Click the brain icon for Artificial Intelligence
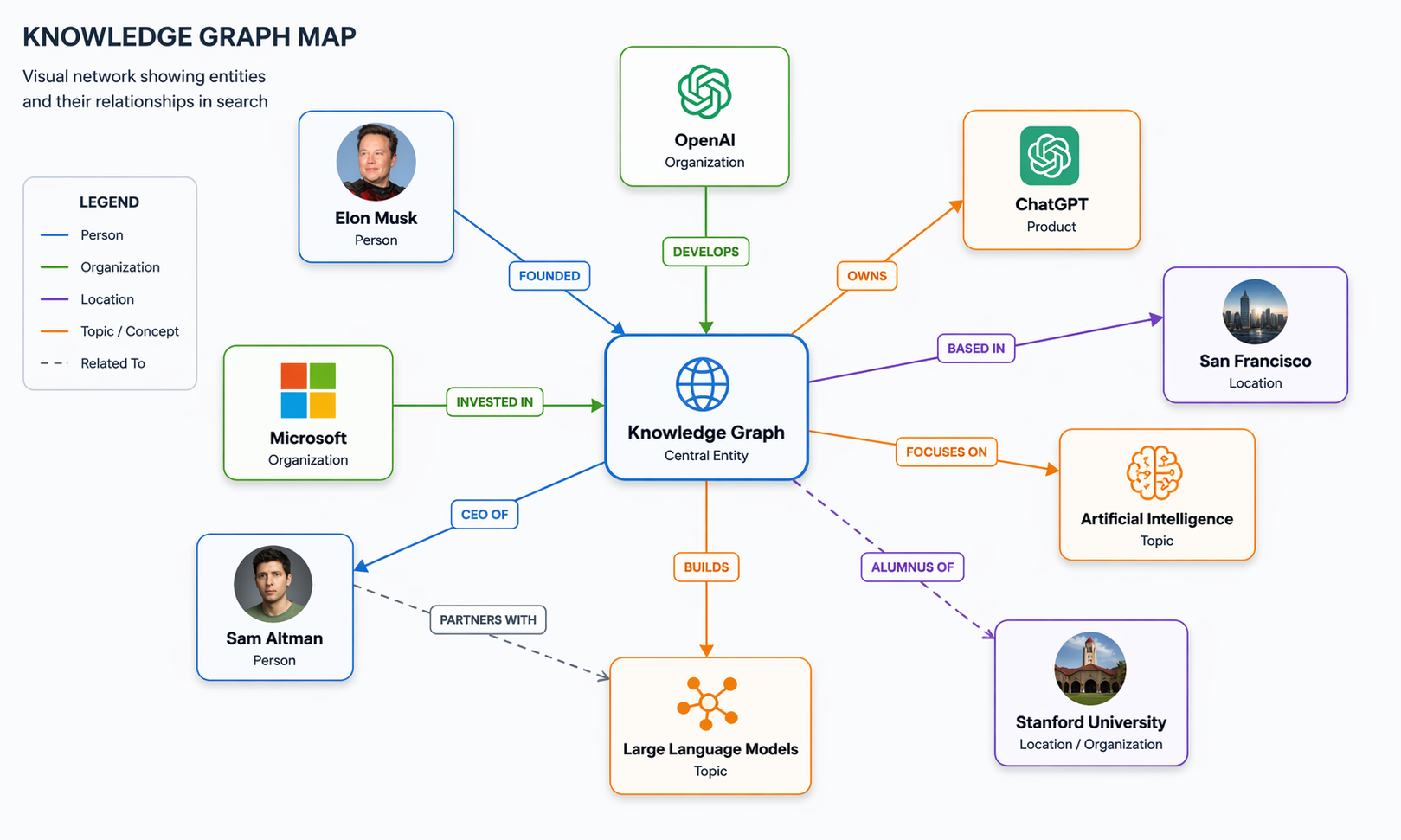The image size is (1401, 840). click(1154, 473)
